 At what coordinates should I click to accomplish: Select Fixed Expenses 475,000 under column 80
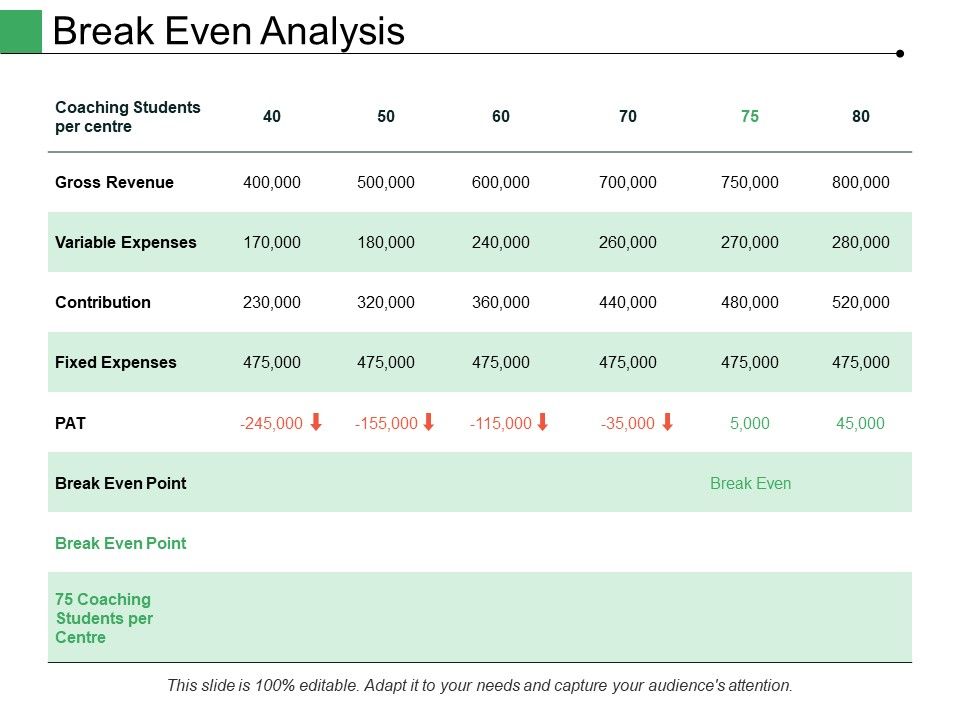point(860,362)
